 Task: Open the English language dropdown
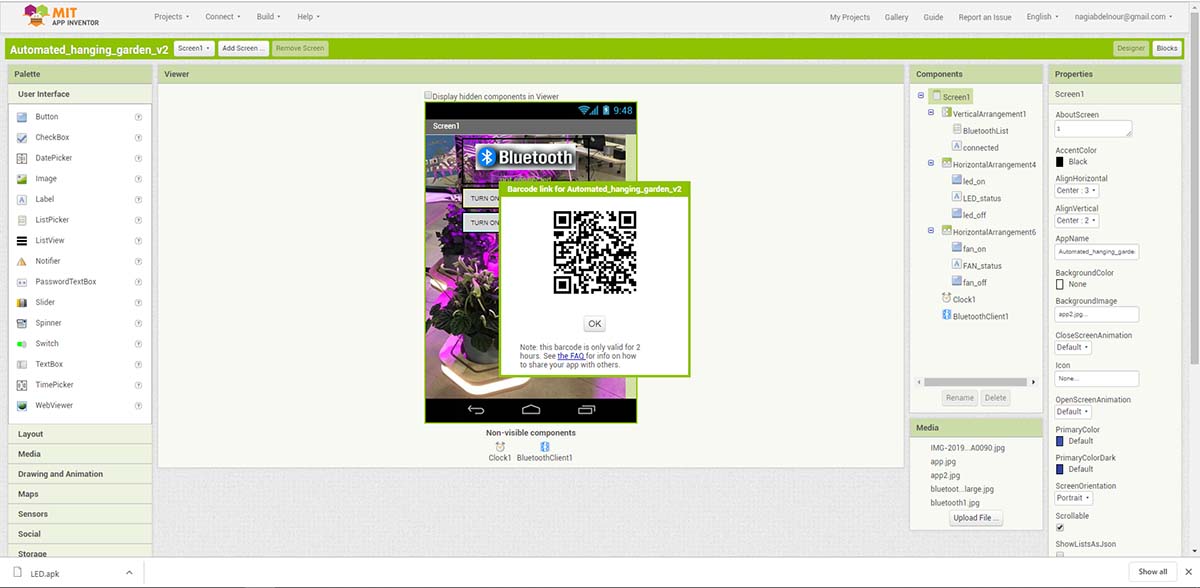pyautogui.click(x=1042, y=17)
